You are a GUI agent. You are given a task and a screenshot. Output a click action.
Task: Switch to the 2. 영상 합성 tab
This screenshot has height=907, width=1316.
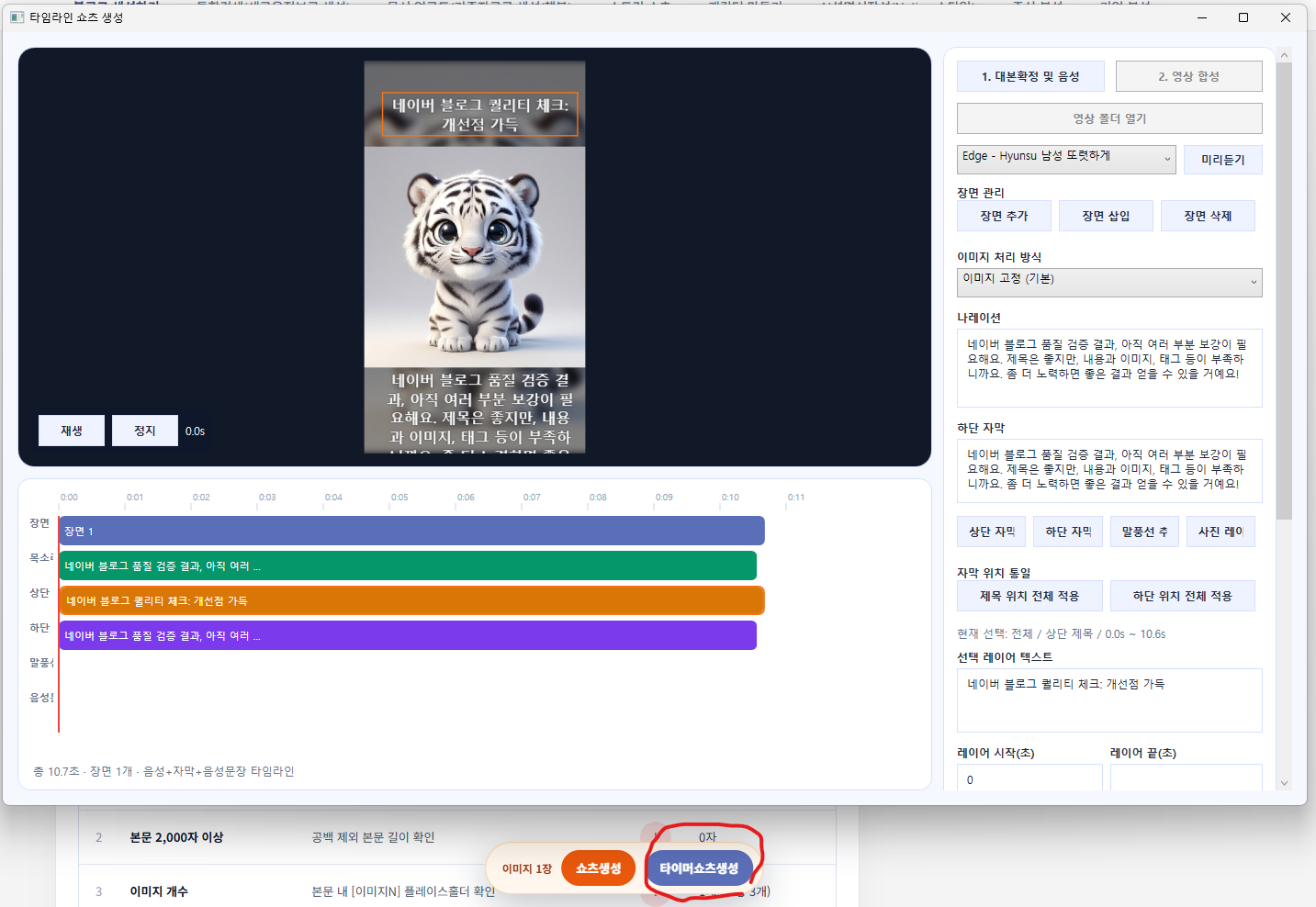[1188, 76]
